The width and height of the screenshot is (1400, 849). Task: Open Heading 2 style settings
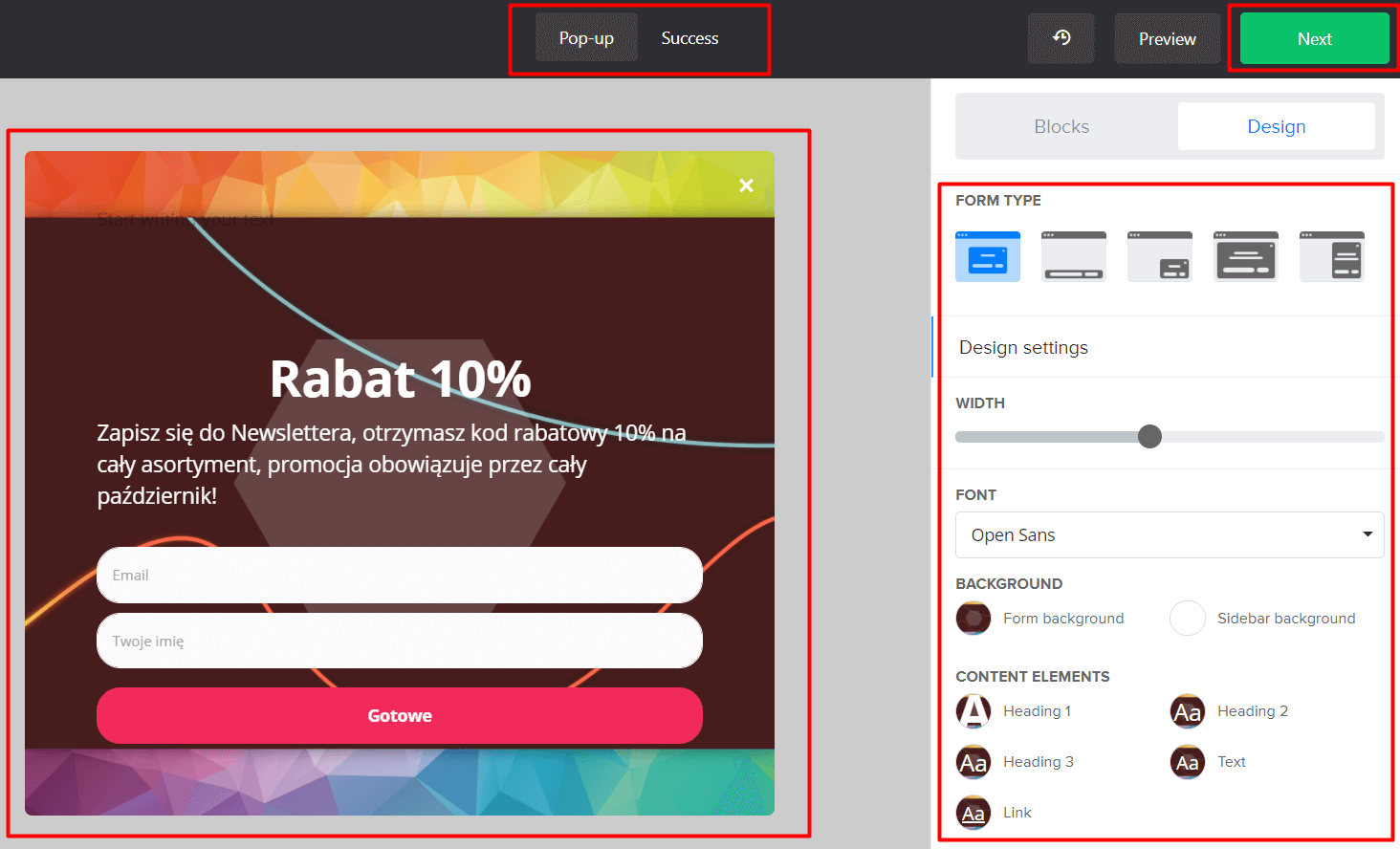[x=1187, y=711]
